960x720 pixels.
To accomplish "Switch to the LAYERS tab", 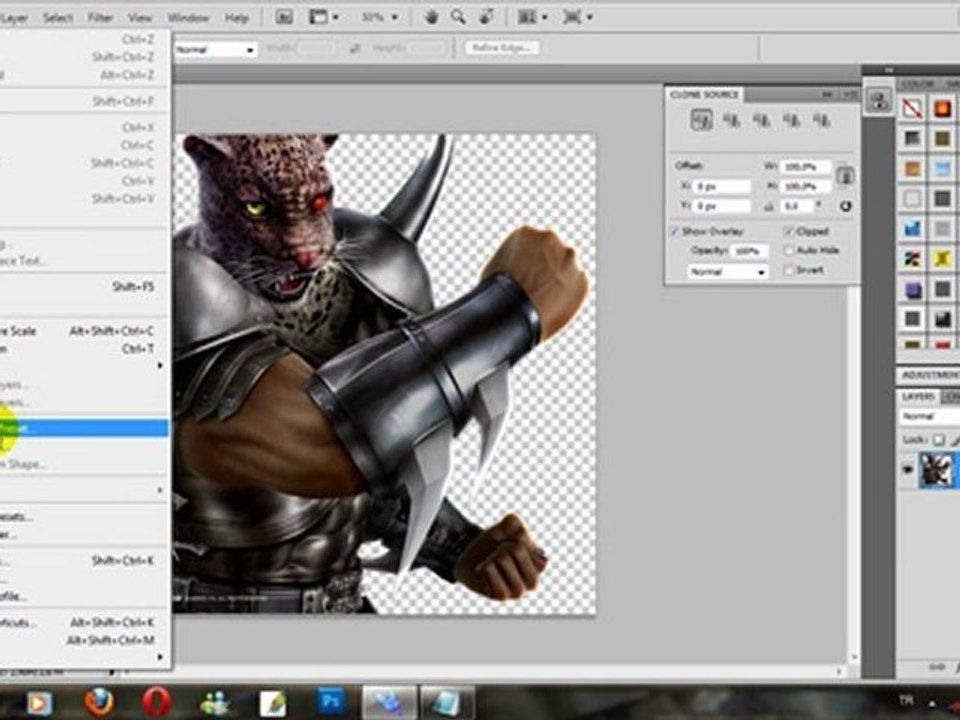I will click(918, 397).
